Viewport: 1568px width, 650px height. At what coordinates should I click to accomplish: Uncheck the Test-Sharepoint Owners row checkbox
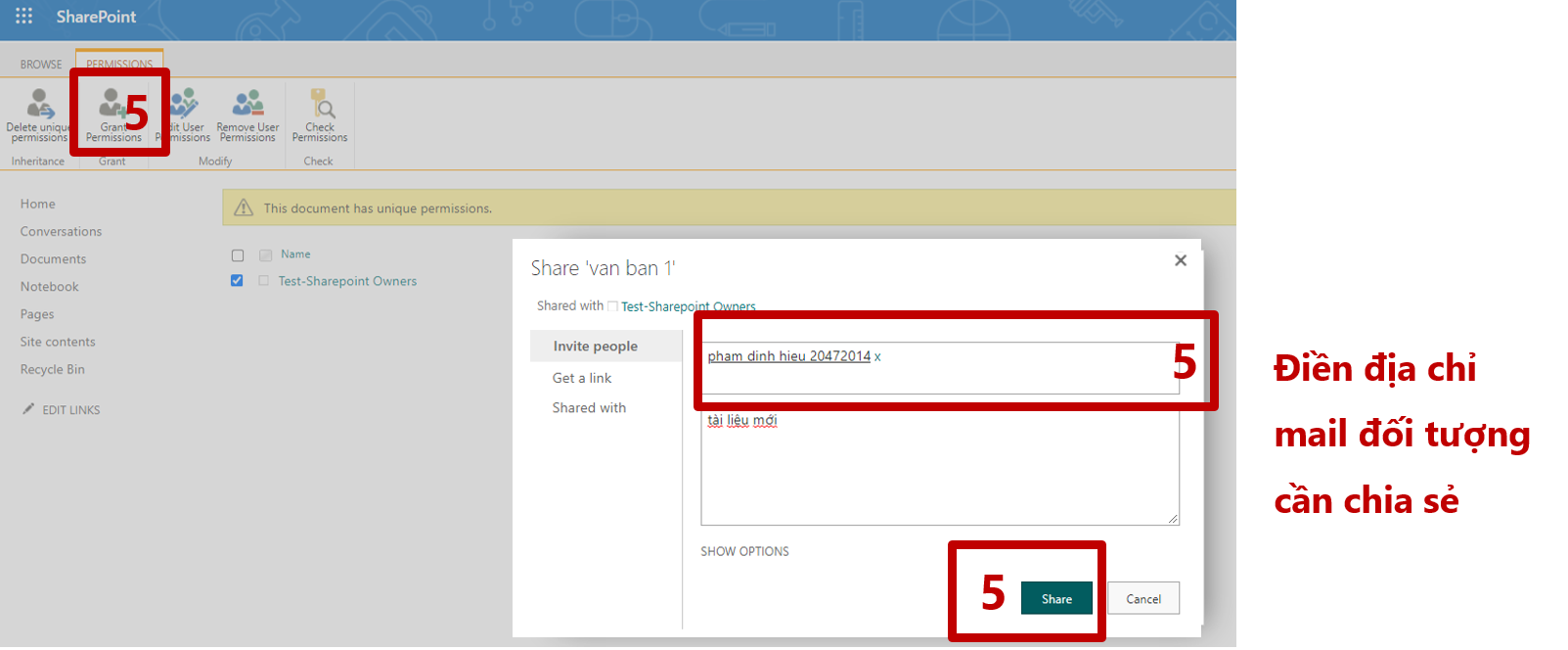pyautogui.click(x=237, y=281)
